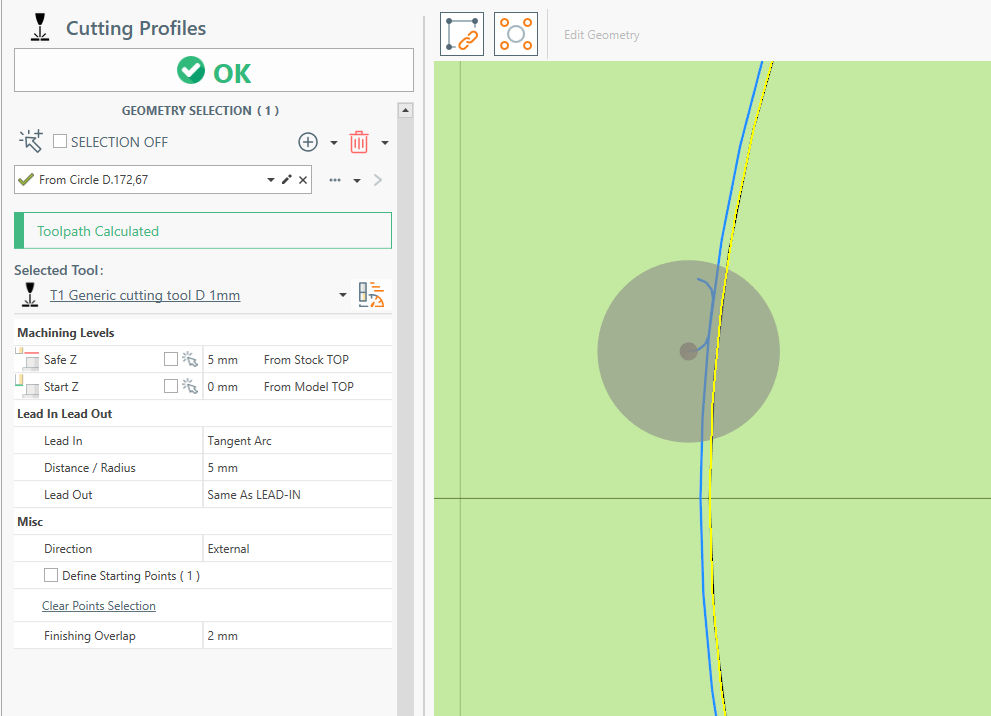Click the panel scrollbar up arrow
This screenshot has height=716, width=991.
(405, 110)
